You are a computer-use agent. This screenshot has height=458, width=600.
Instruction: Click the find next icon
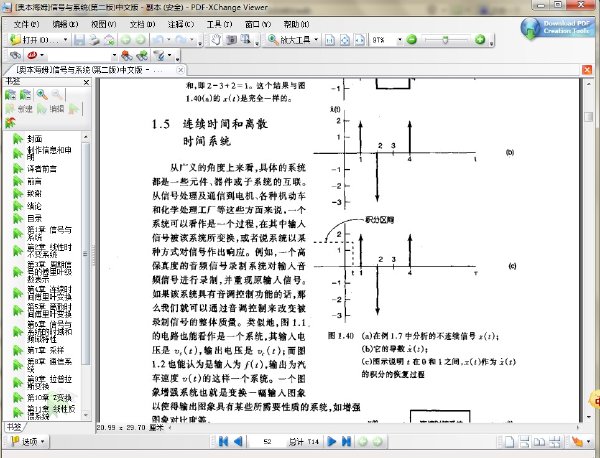coord(142,56)
